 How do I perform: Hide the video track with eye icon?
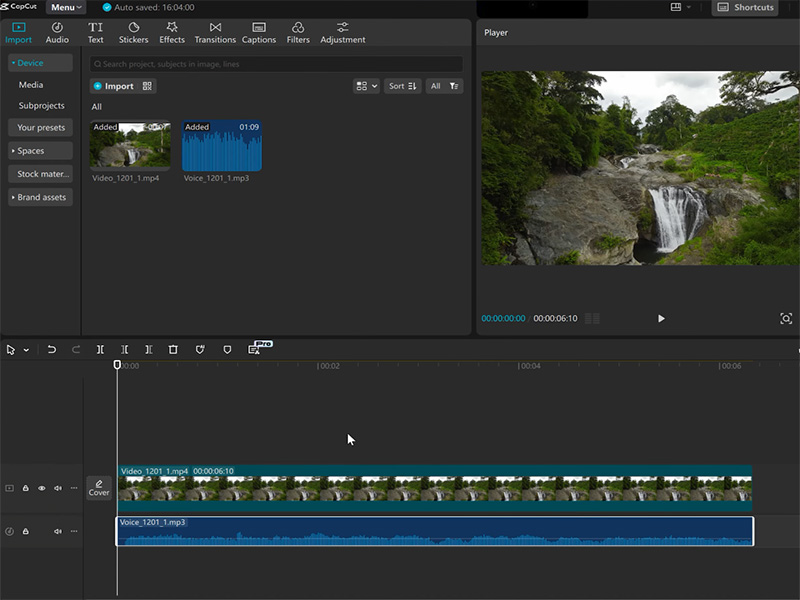pyautogui.click(x=42, y=488)
